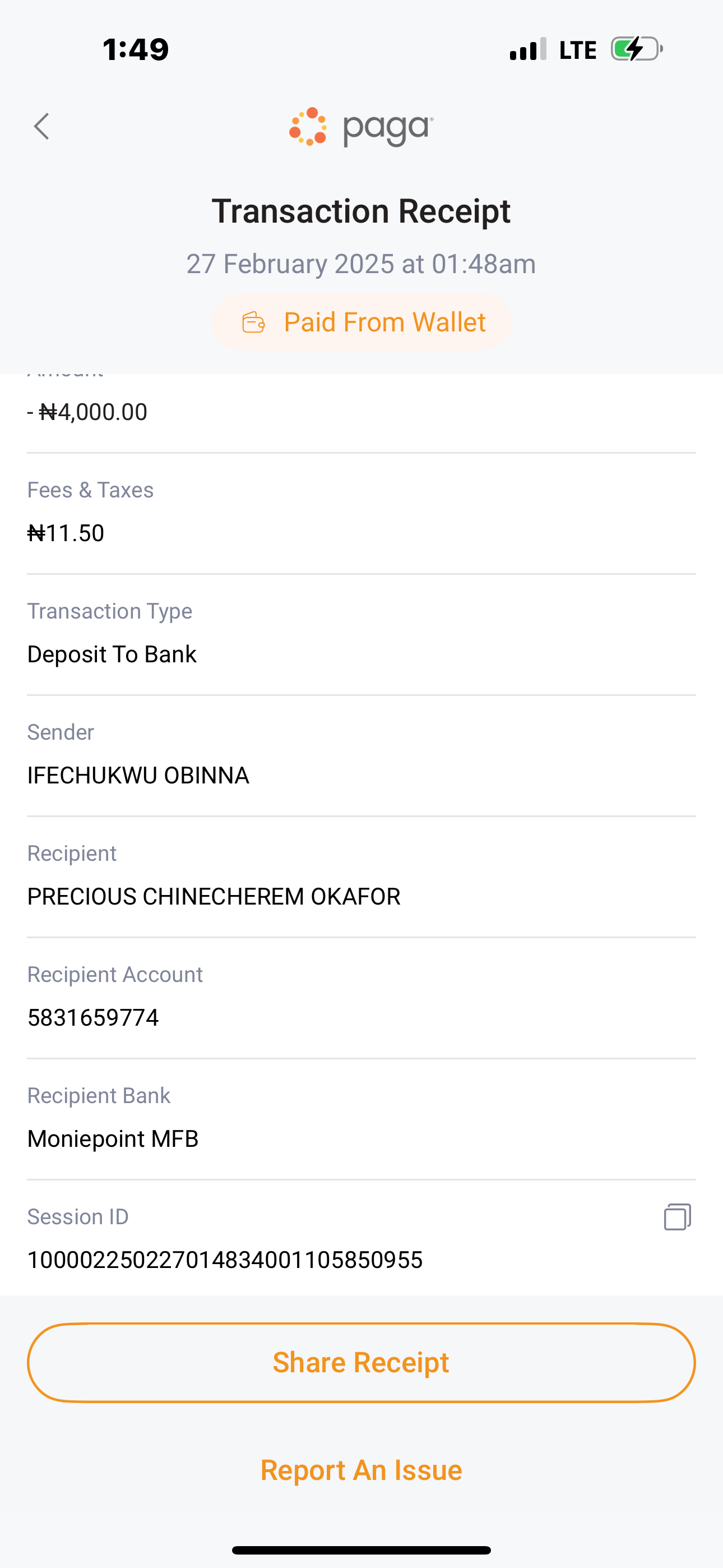
Task: Tap the recipient account number 5831659774
Action: pyautogui.click(x=93, y=1017)
